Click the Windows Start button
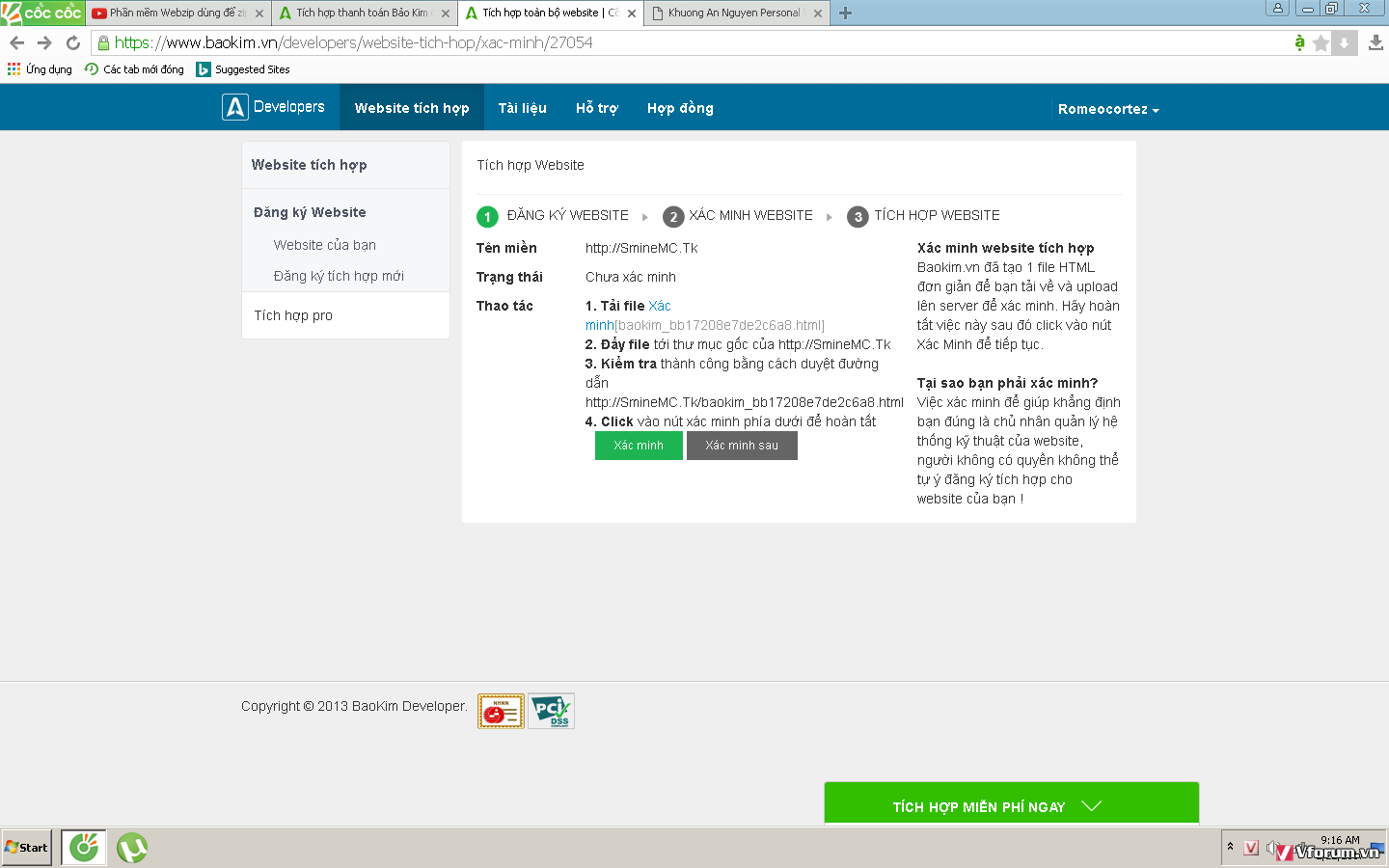Screen dimensions: 1389x868 27,848
